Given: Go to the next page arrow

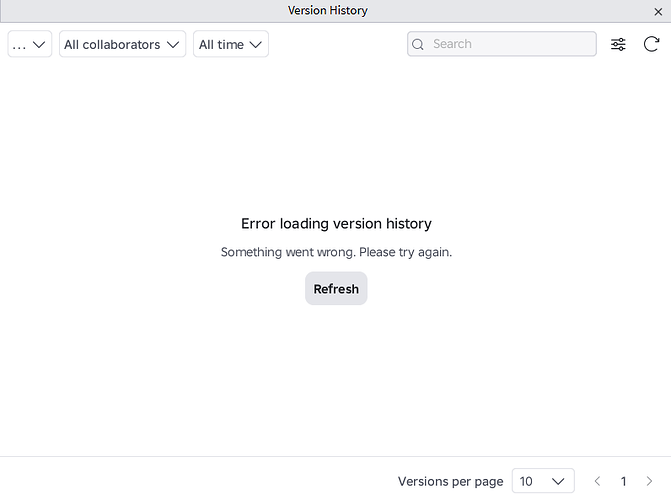Looking at the screenshot, I should coord(649,481).
